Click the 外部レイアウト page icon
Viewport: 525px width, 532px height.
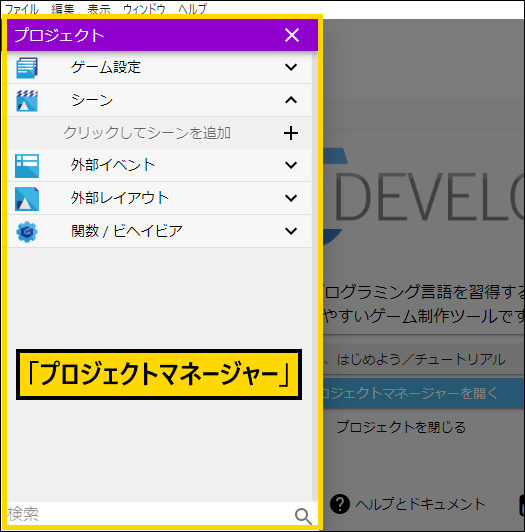[x=27, y=199]
